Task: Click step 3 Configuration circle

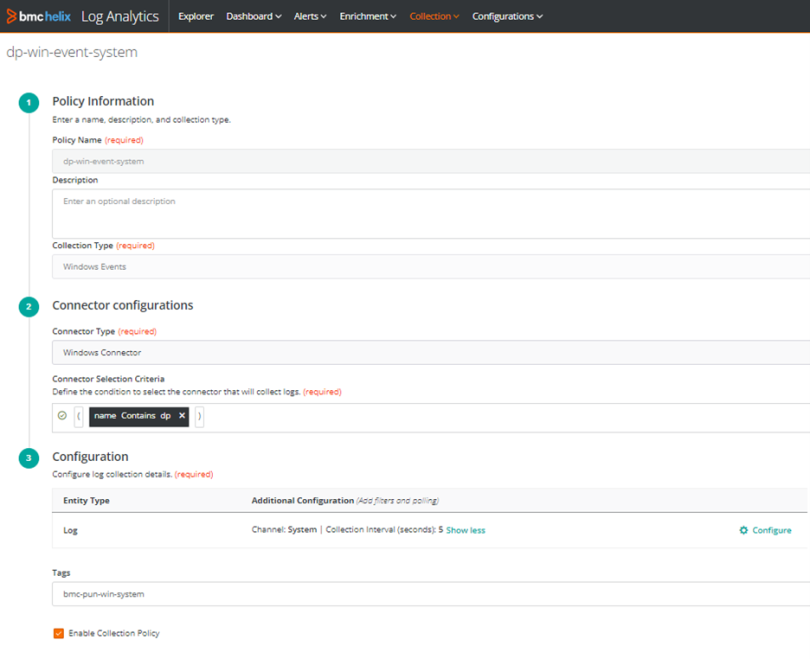Action: coord(29,458)
